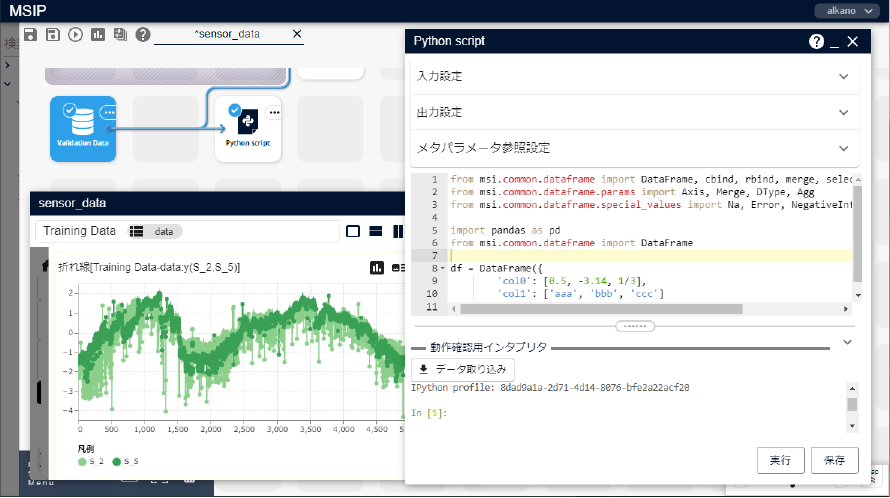Open the bar chart icon in top toolbar

tap(98, 34)
